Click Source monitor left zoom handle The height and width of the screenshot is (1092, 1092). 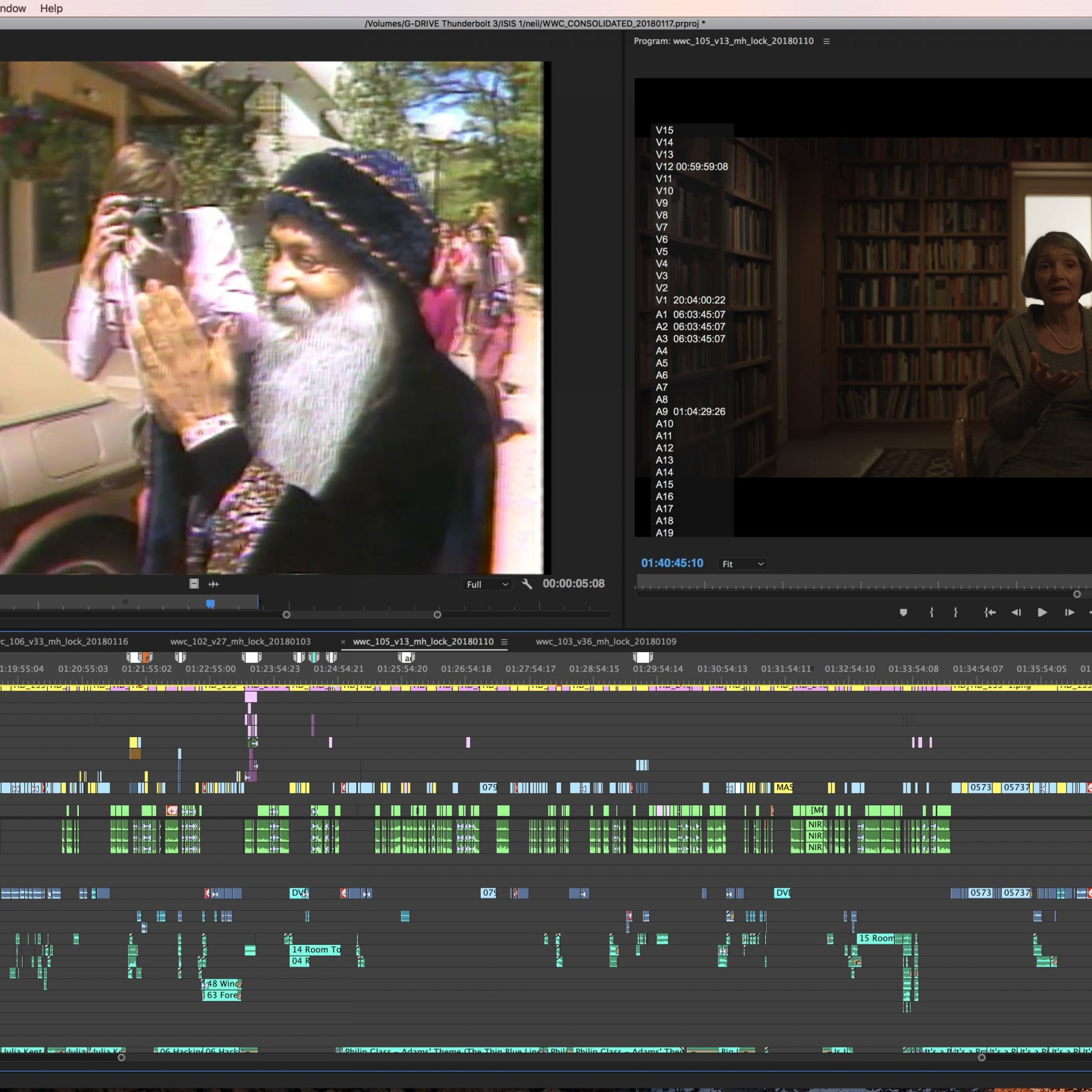[x=287, y=614]
